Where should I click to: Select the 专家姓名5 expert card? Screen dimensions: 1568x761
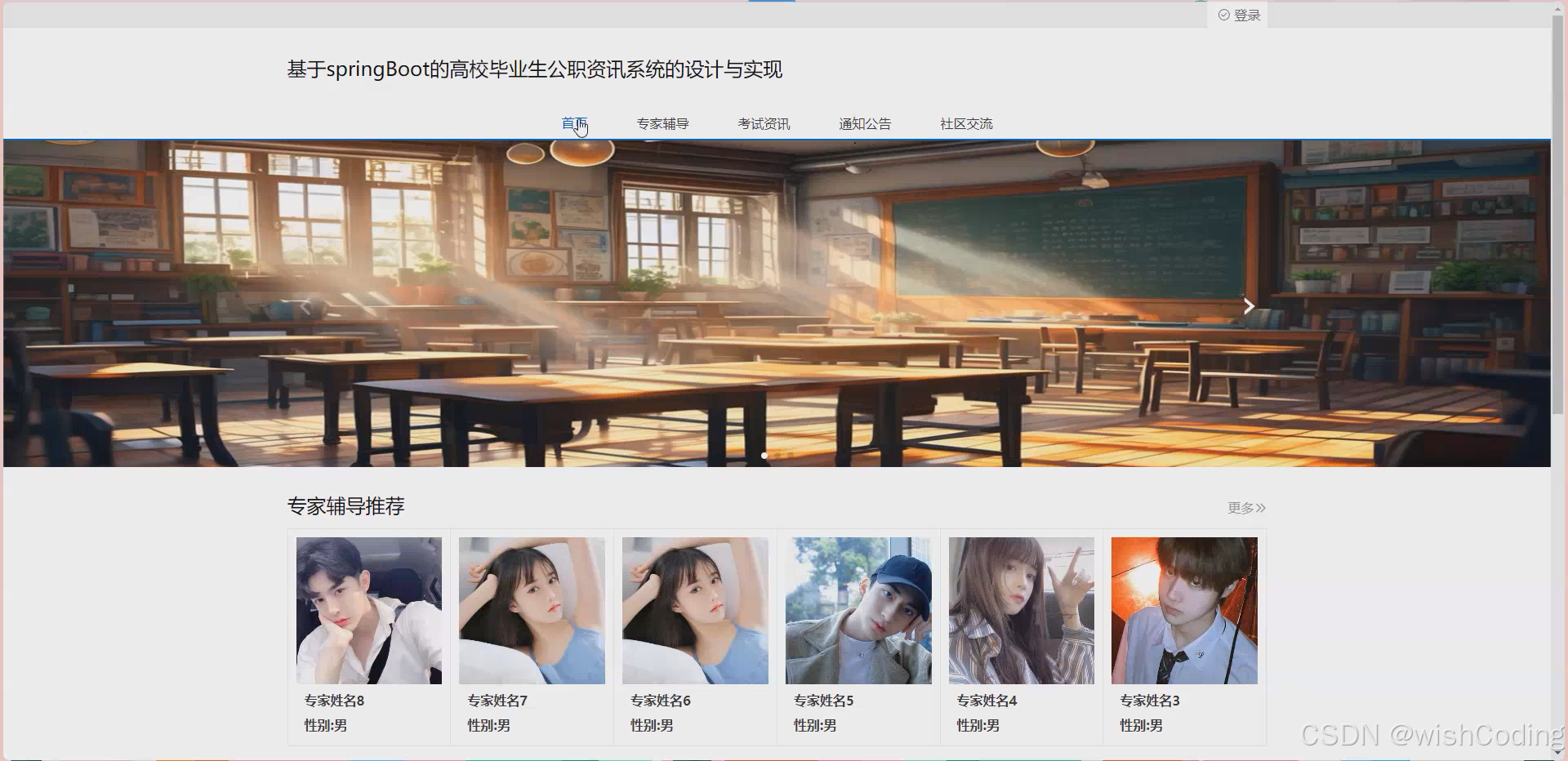coord(857,637)
